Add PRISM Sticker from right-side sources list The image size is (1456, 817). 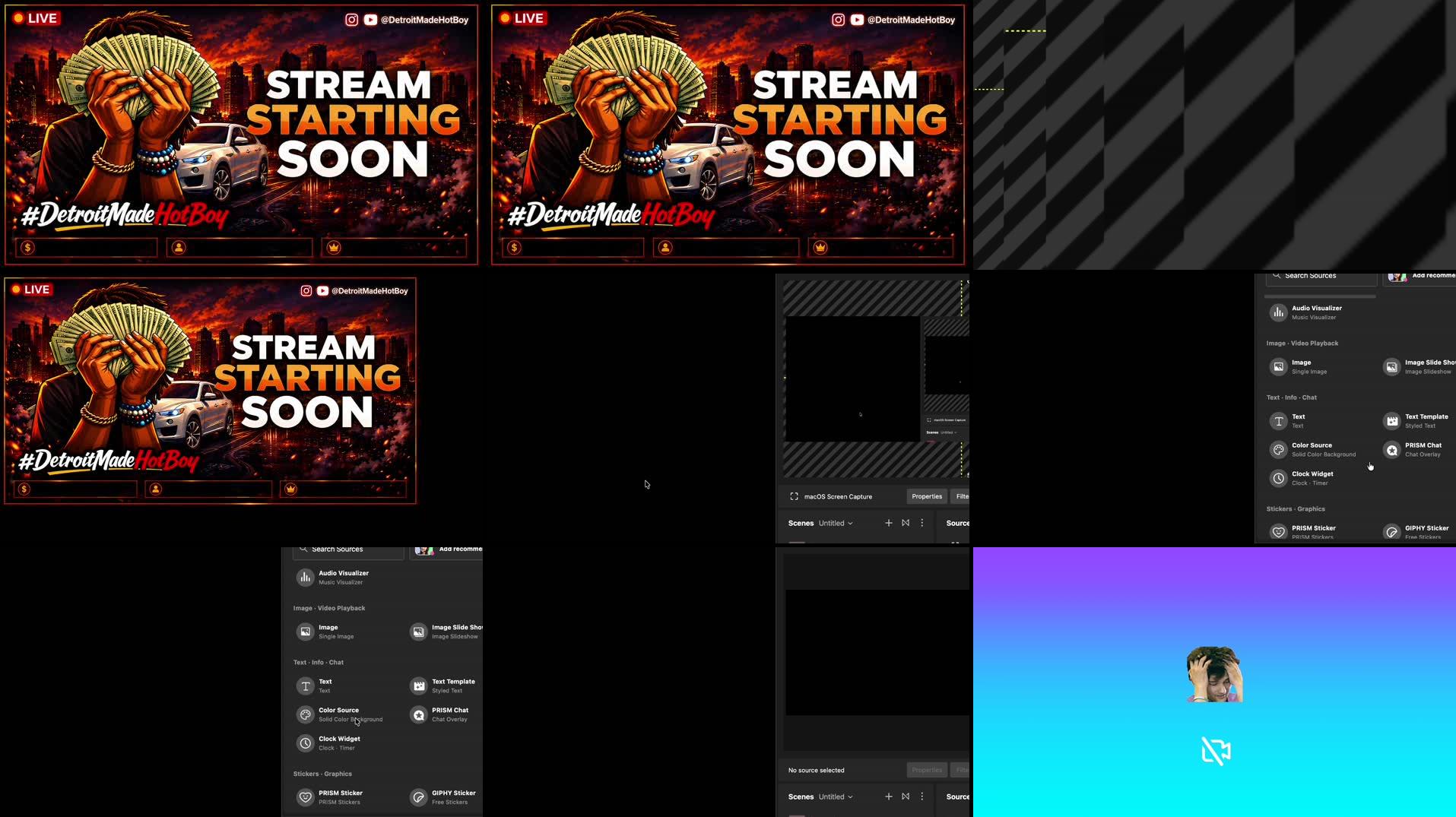tap(1303, 532)
